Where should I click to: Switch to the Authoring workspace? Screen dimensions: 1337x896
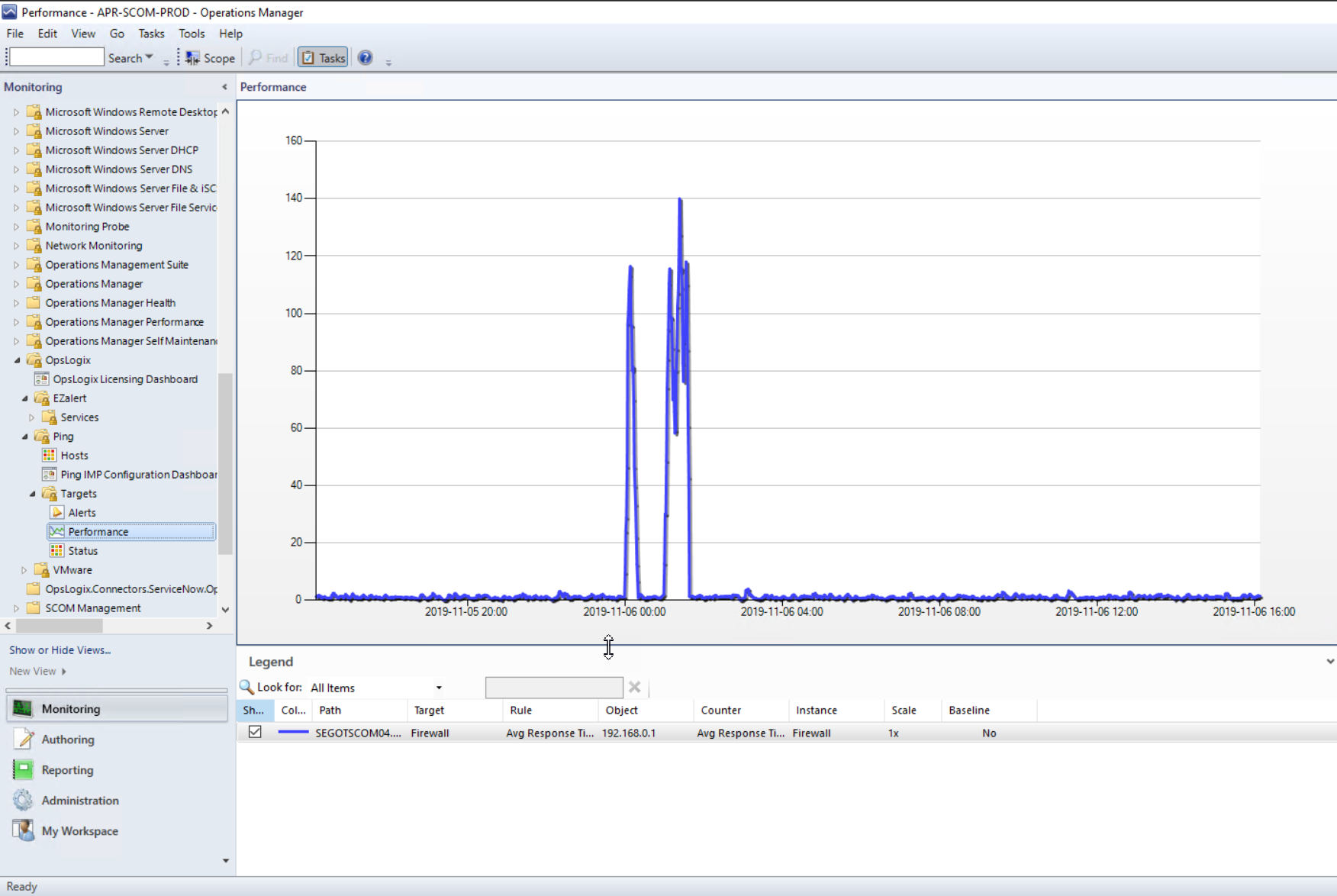pyautogui.click(x=68, y=740)
